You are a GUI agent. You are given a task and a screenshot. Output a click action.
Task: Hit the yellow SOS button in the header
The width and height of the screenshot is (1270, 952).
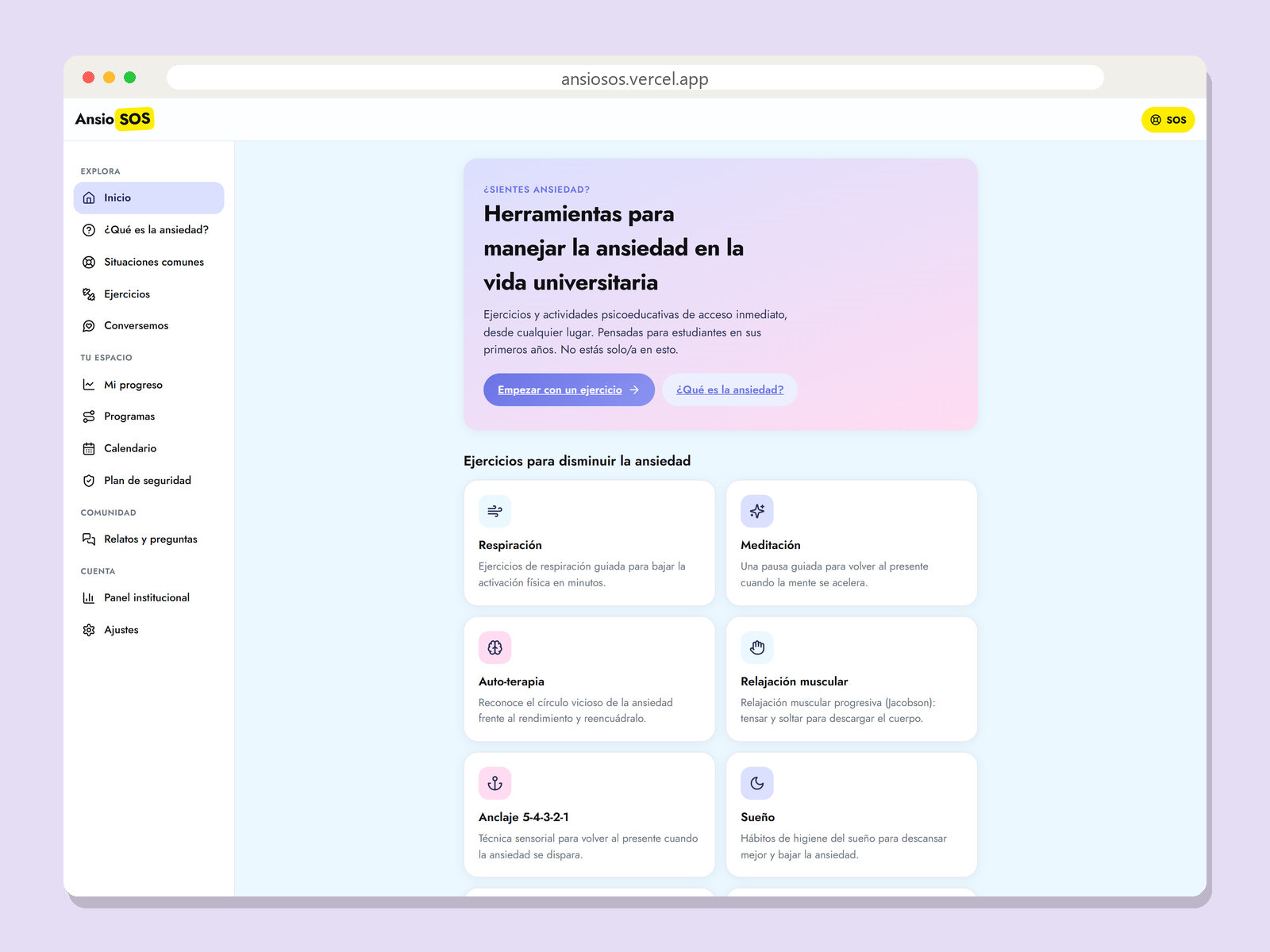1168,120
